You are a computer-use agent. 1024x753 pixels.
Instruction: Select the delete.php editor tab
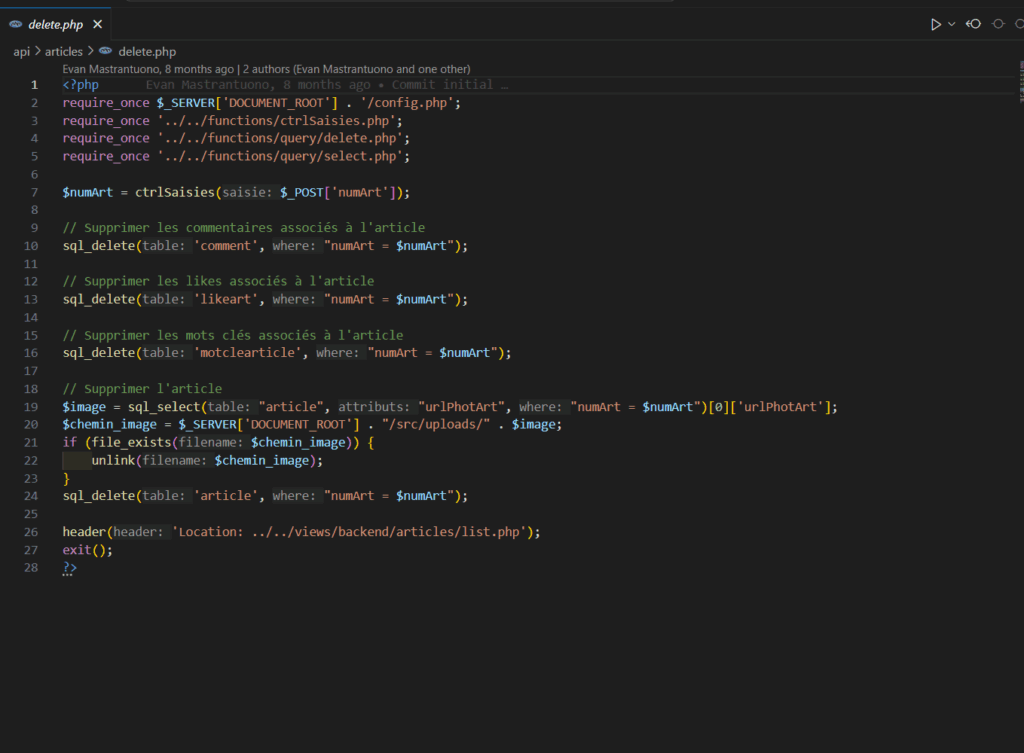pos(55,23)
